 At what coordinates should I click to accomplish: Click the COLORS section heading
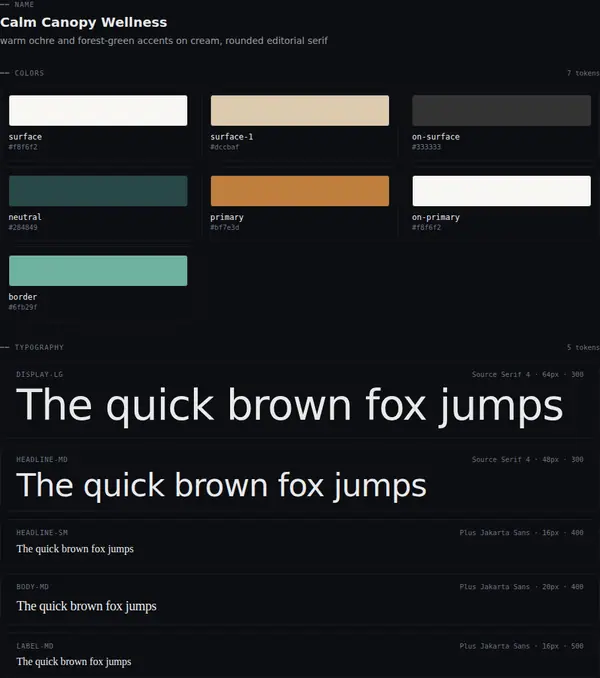click(x=29, y=73)
